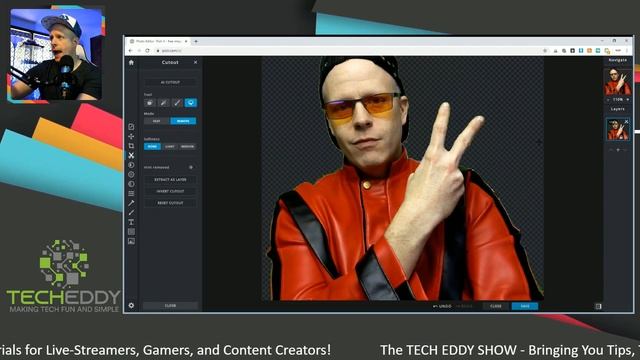Click the browser address bar

click(351, 51)
